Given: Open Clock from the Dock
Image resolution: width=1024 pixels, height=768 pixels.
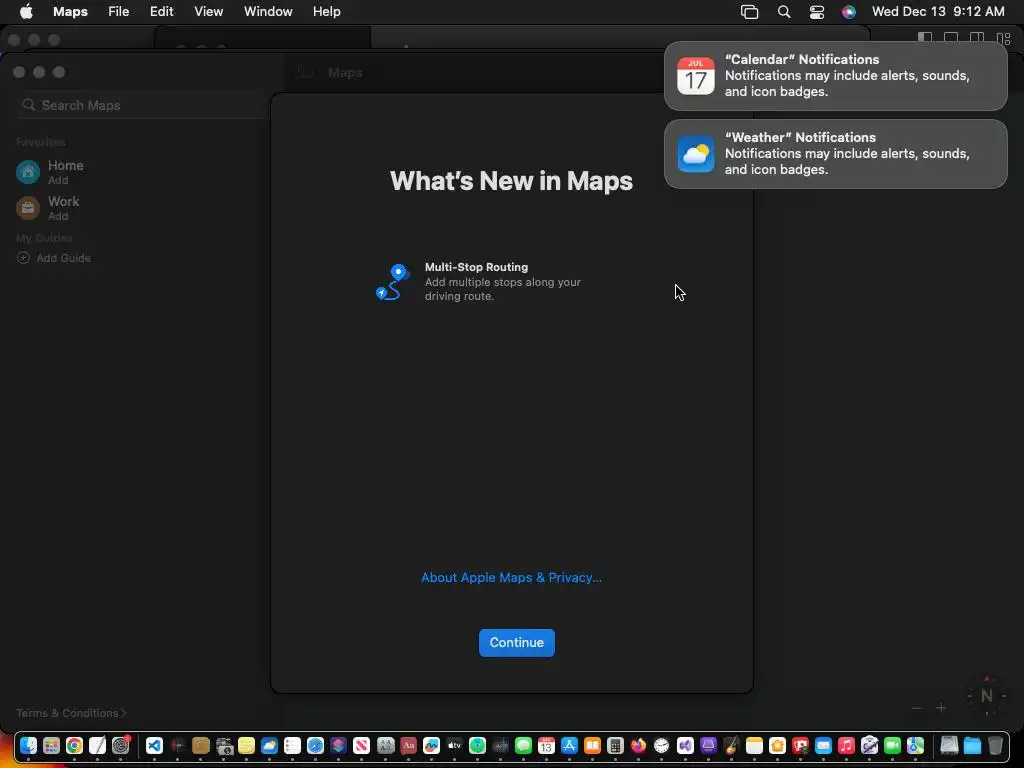Looking at the screenshot, I should click(x=662, y=745).
